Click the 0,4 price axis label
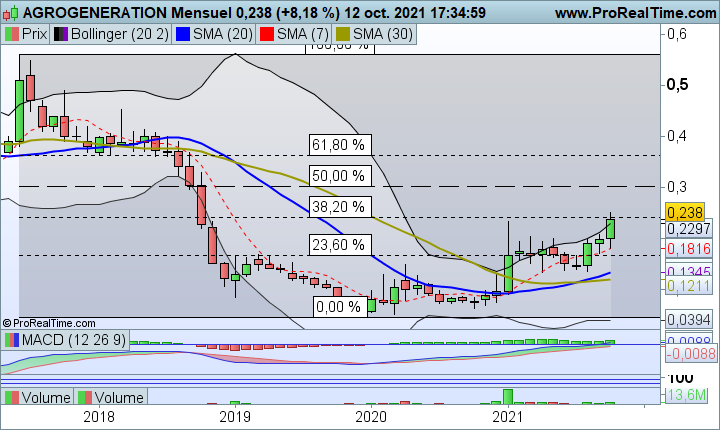 tap(677, 136)
